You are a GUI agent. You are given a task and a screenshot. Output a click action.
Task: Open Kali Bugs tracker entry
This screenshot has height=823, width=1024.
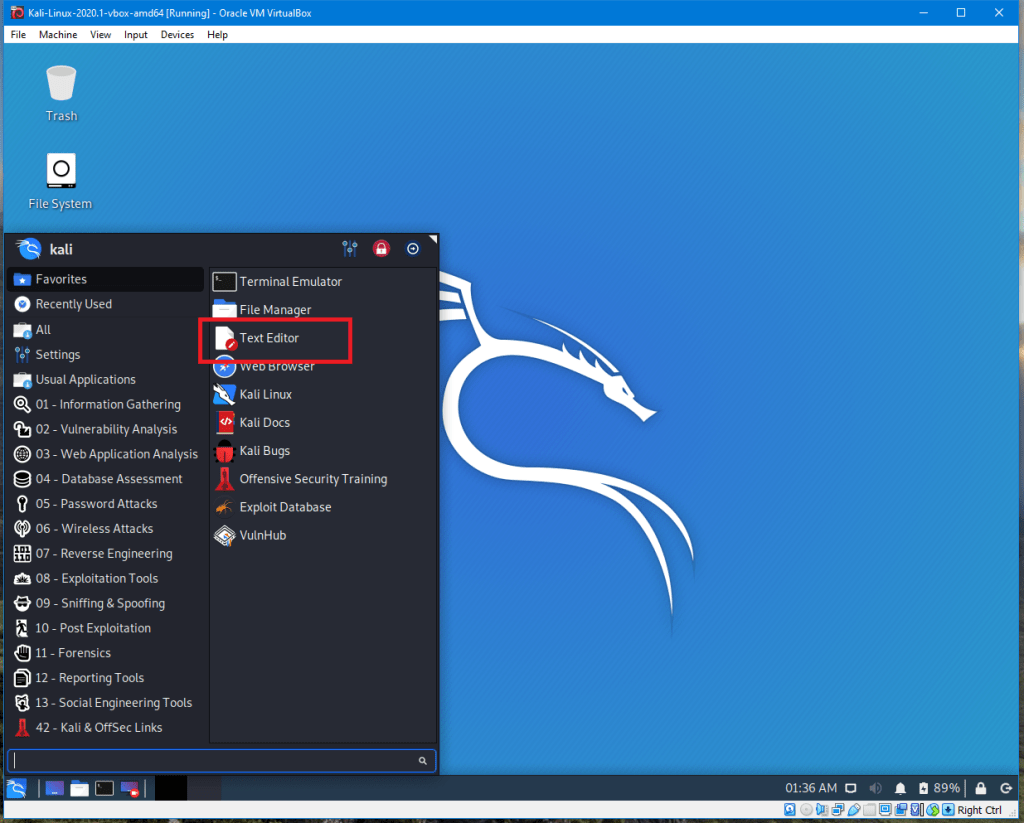tap(264, 451)
